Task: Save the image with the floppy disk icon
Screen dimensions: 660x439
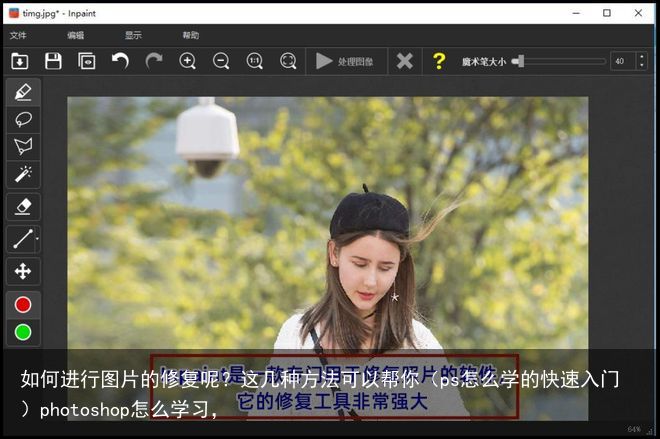Action: pyautogui.click(x=53, y=61)
